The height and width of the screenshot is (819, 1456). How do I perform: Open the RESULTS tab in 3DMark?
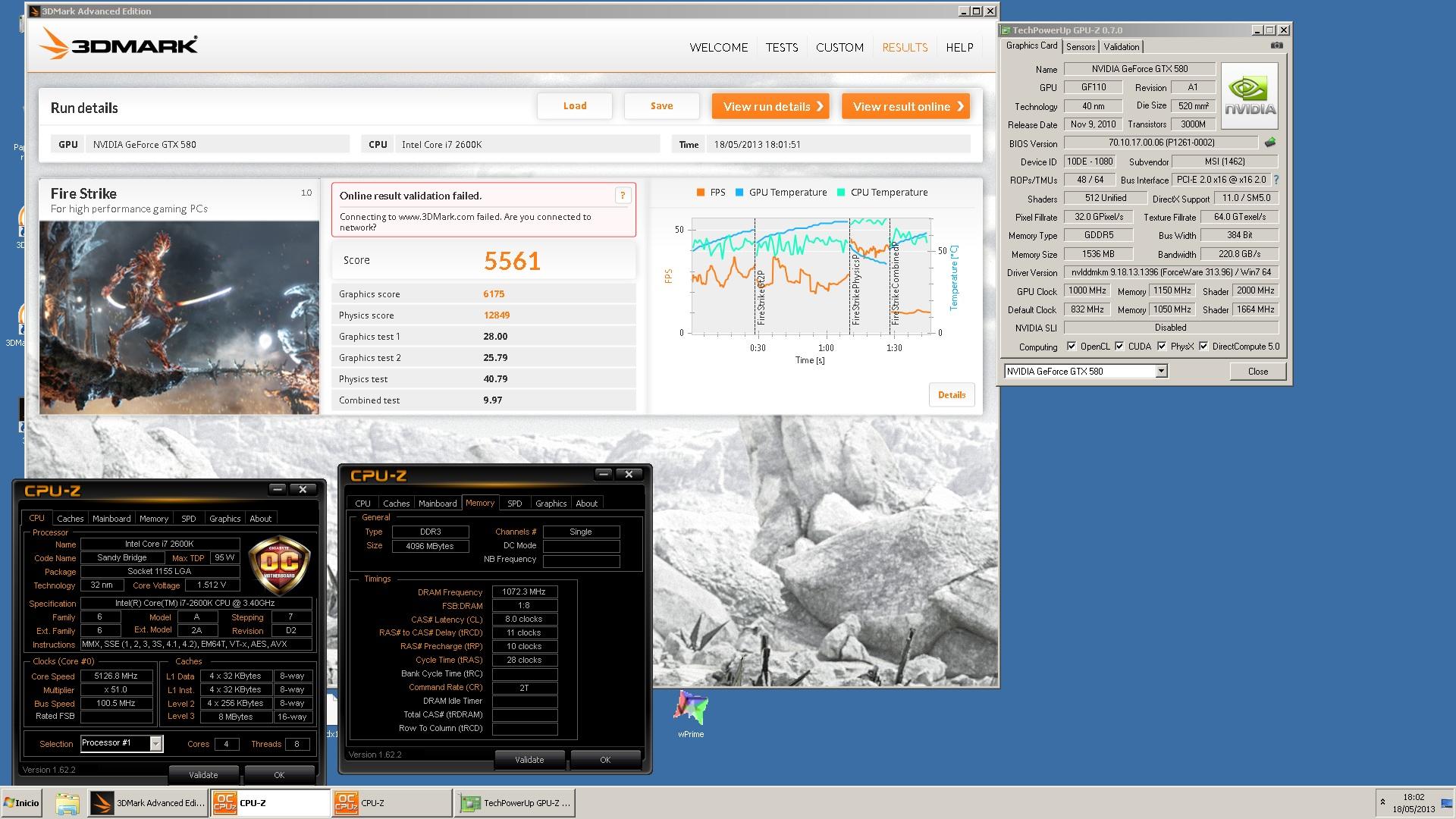point(905,47)
